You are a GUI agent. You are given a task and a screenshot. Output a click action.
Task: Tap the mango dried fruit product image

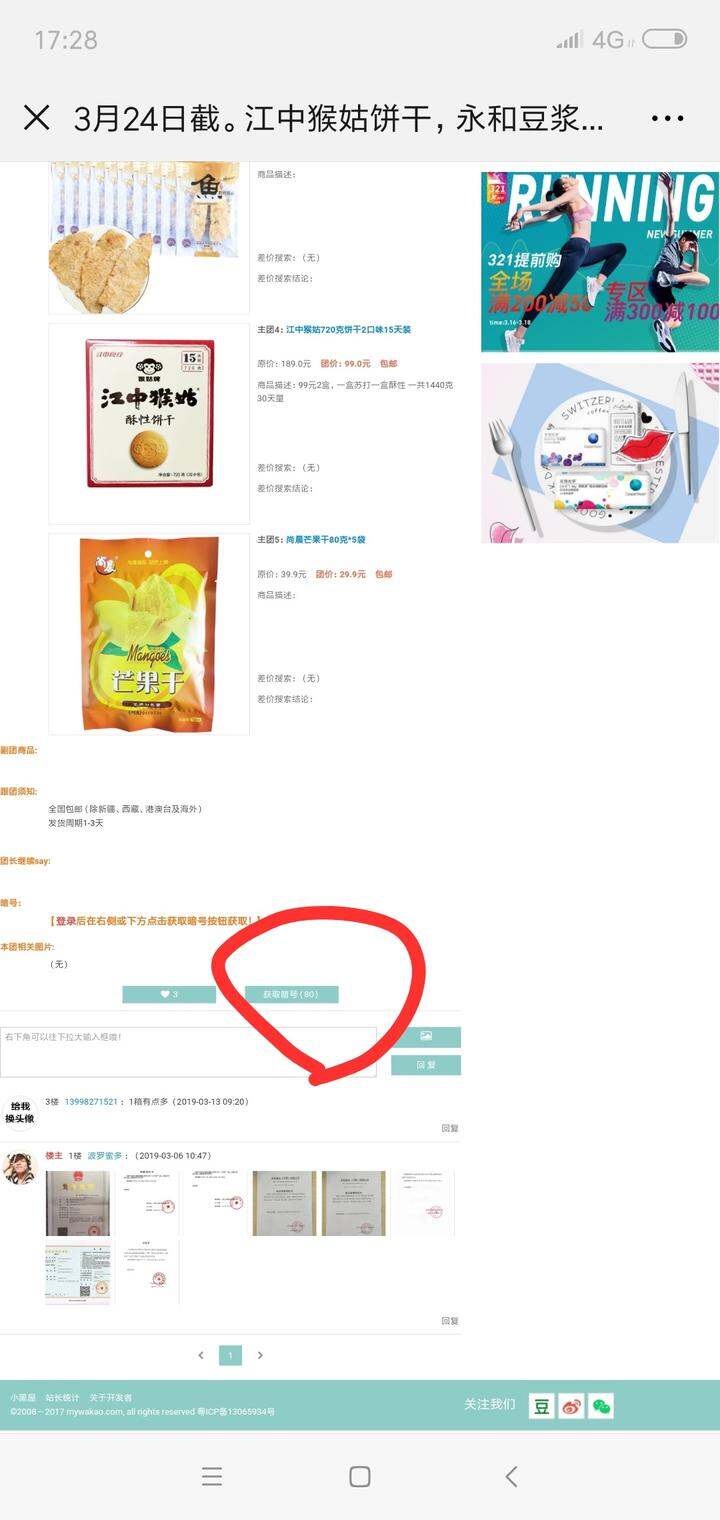(149, 634)
